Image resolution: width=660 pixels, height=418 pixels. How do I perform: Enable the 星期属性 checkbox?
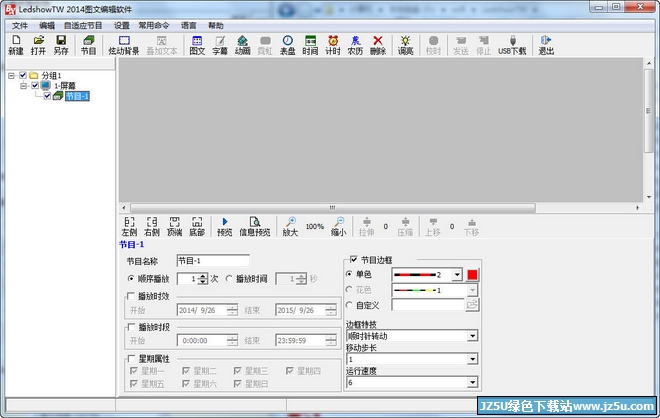[131, 359]
